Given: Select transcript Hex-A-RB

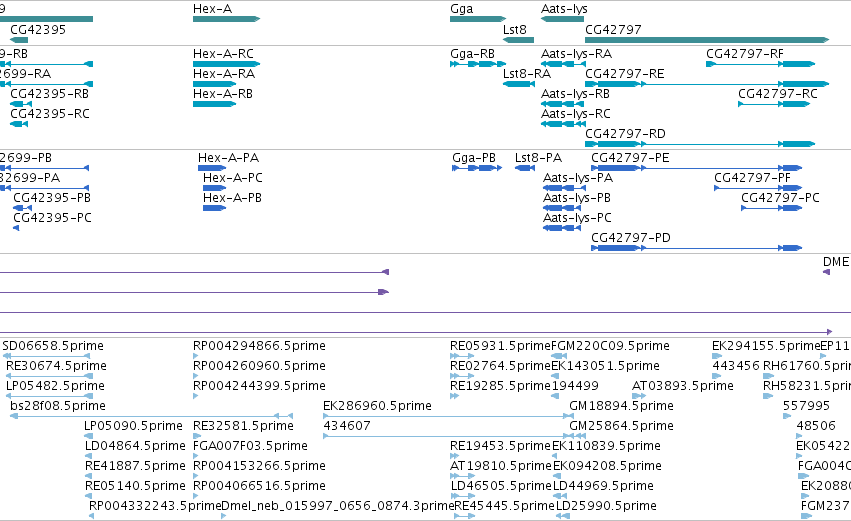Looking at the screenshot, I should click(x=214, y=104).
